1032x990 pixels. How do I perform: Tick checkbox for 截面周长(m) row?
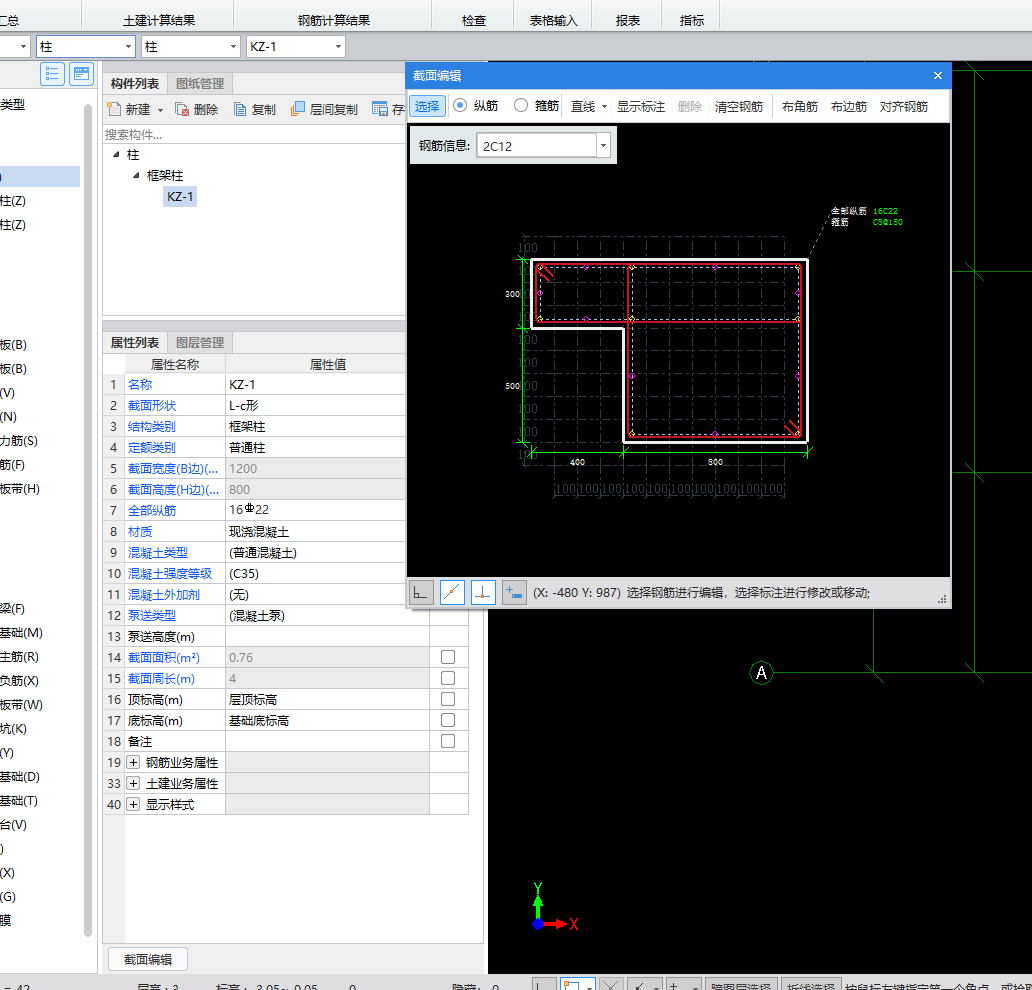[448, 678]
